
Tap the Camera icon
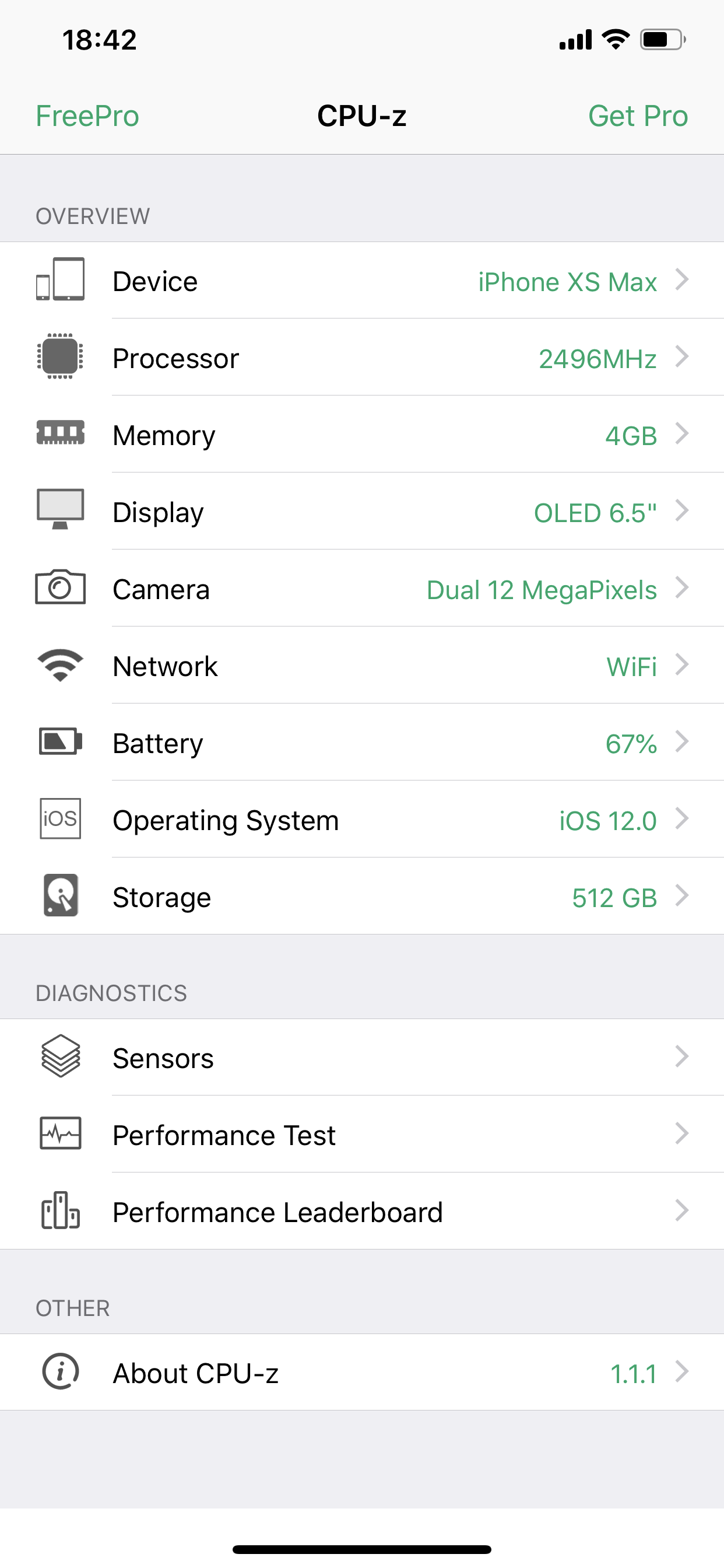59,587
